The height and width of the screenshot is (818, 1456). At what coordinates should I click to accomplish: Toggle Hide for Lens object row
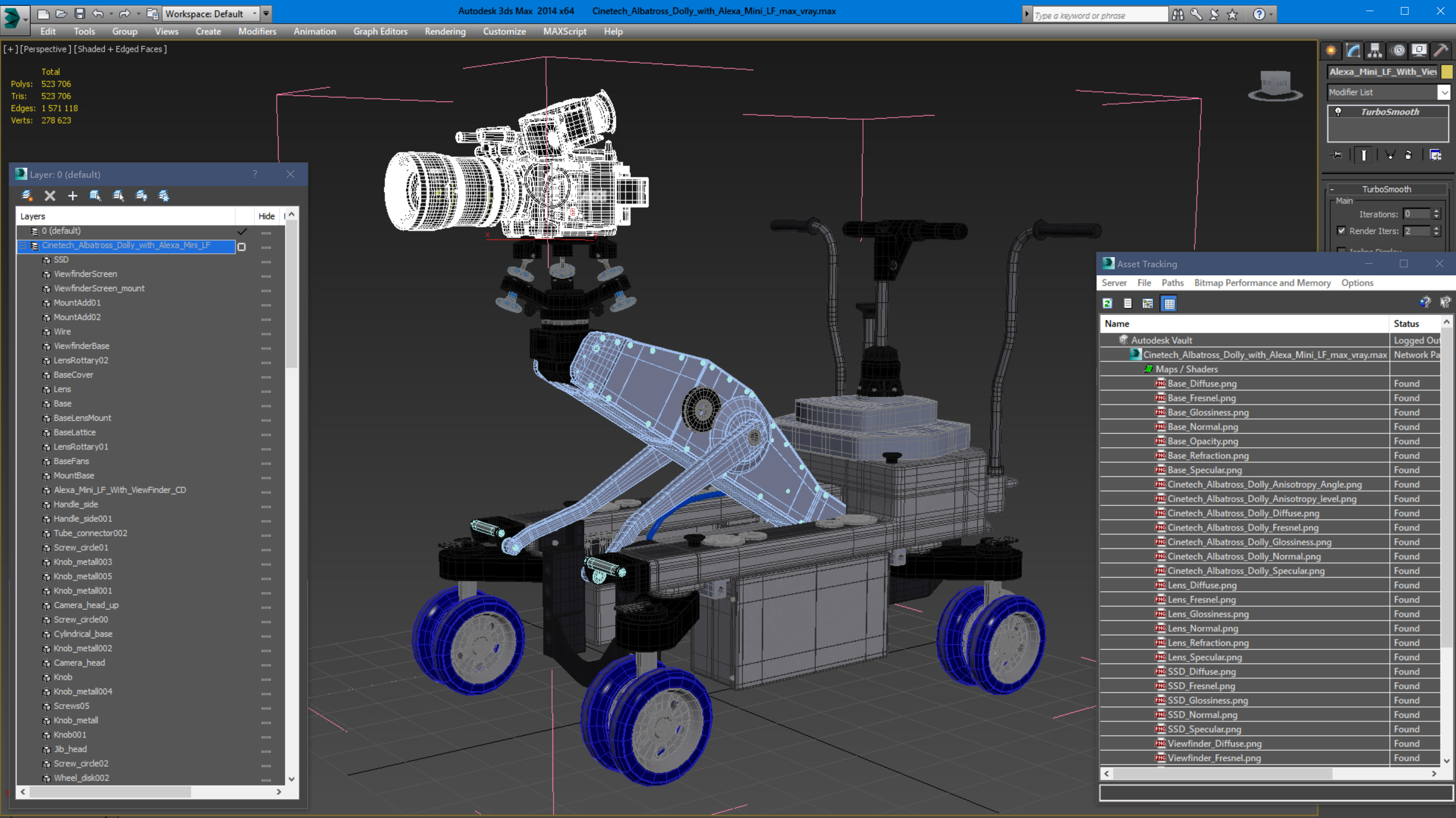(266, 391)
